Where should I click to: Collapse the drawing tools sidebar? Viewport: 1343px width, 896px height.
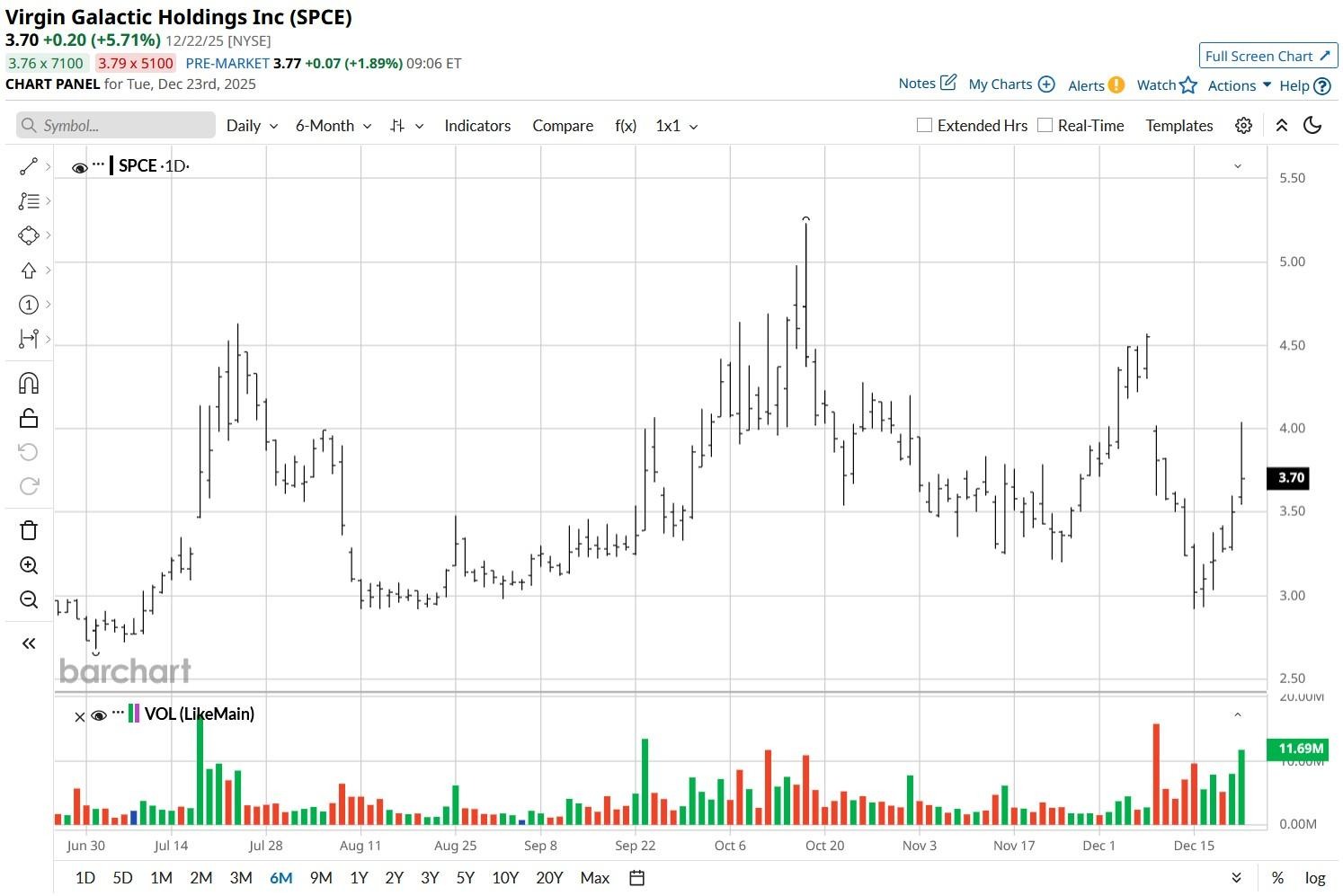(x=28, y=643)
